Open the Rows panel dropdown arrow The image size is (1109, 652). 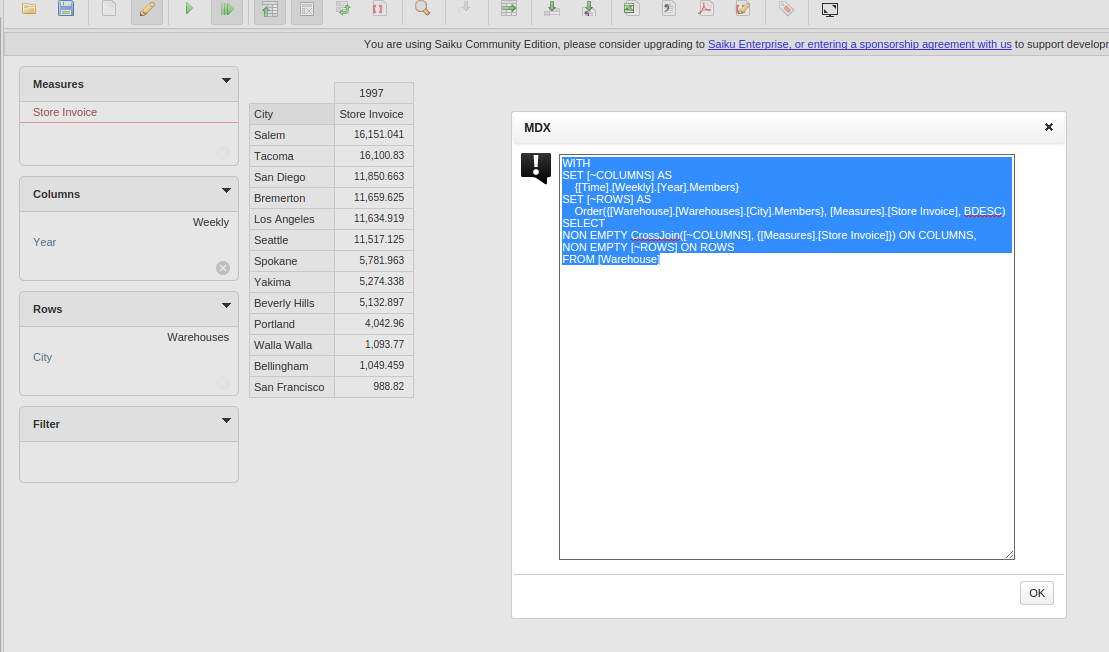pyautogui.click(x=226, y=305)
